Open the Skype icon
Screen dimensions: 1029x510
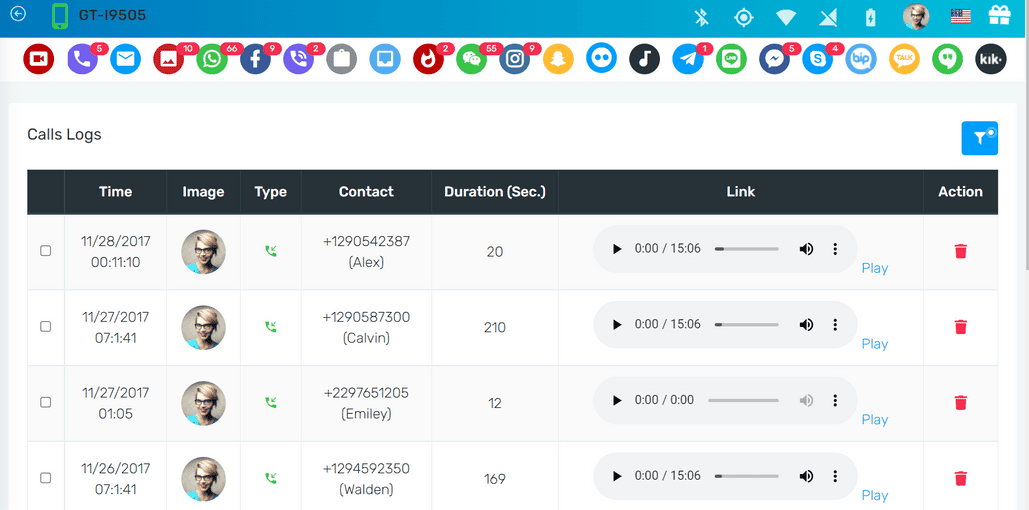point(818,59)
